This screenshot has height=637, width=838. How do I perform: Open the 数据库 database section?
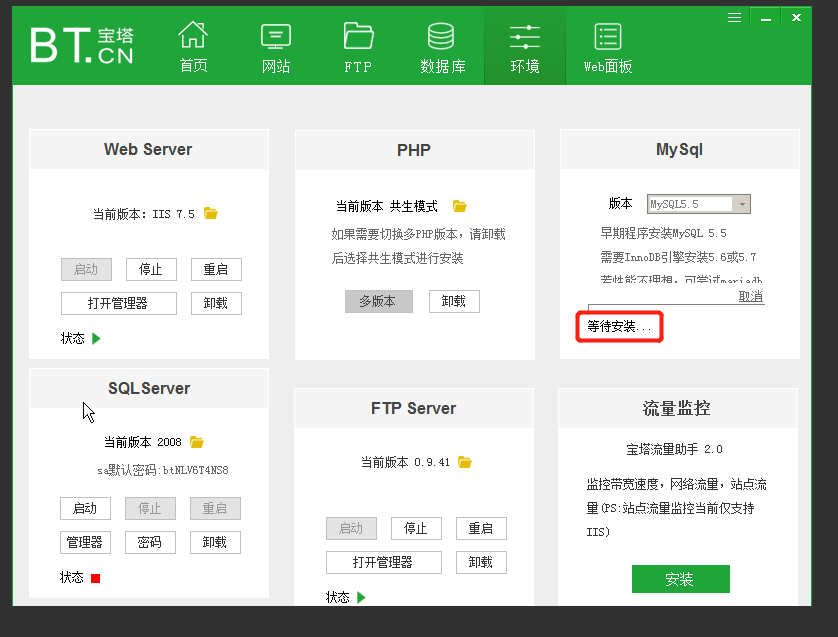[442, 46]
